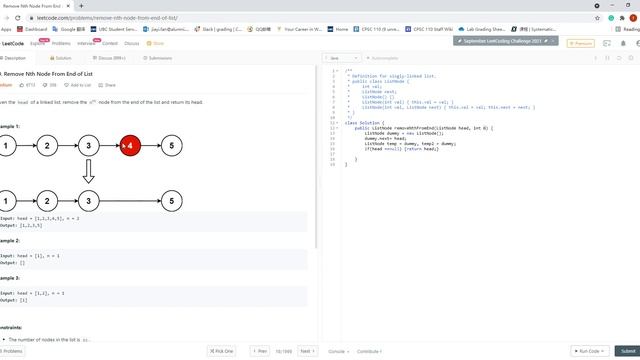640x360 pixels.
Task: Open the Contest menu item
Action: [x=110, y=43]
